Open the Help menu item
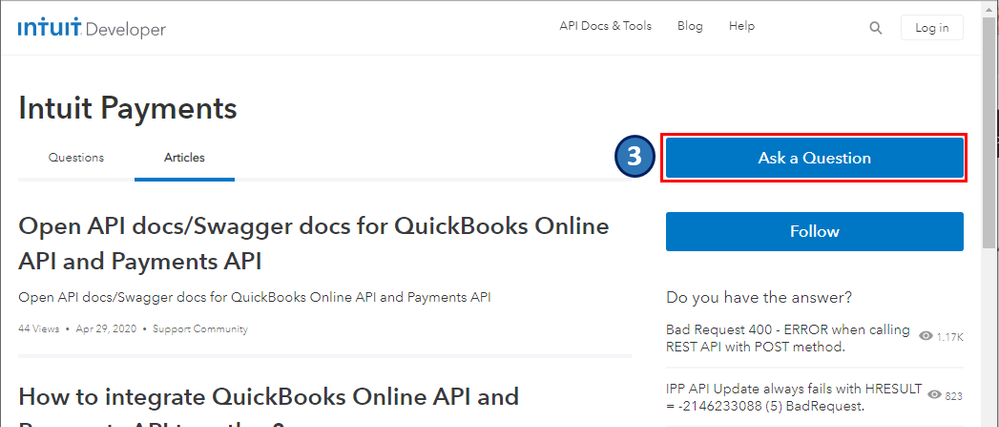999x427 pixels. 742,26
